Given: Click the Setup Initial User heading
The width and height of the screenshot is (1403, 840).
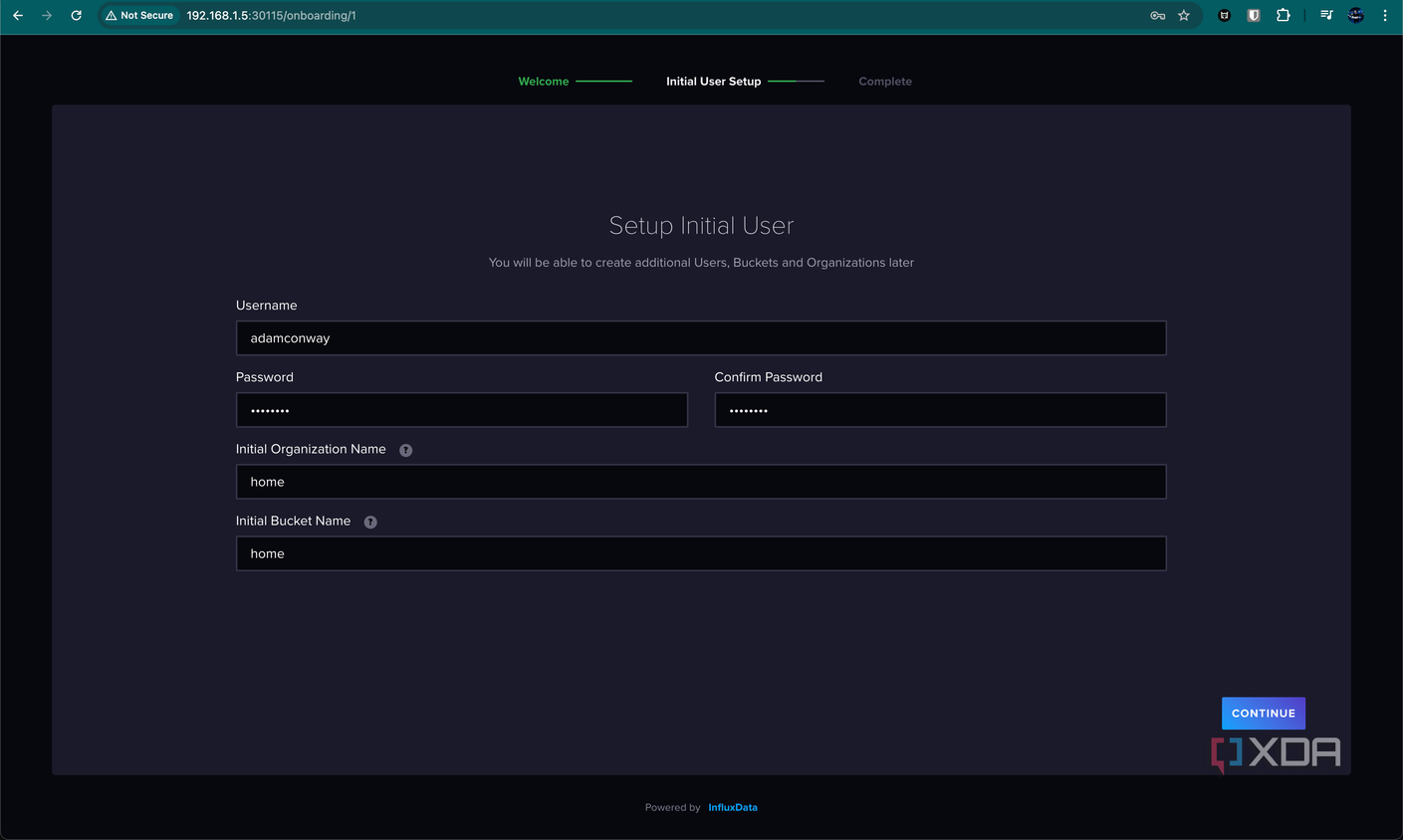Looking at the screenshot, I should pyautogui.click(x=701, y=226).
